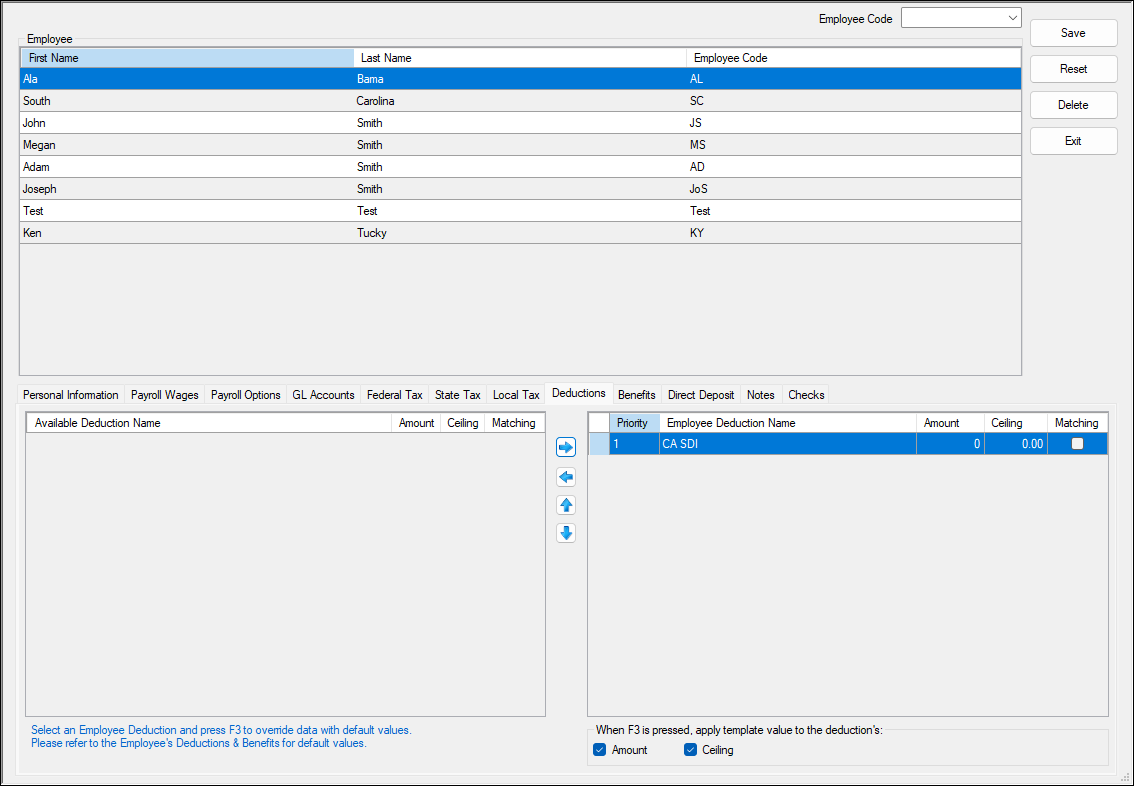1134x786 pixels.
Task: Enable the Matching checkbox for CA SDI
Action: [1077, 443]
